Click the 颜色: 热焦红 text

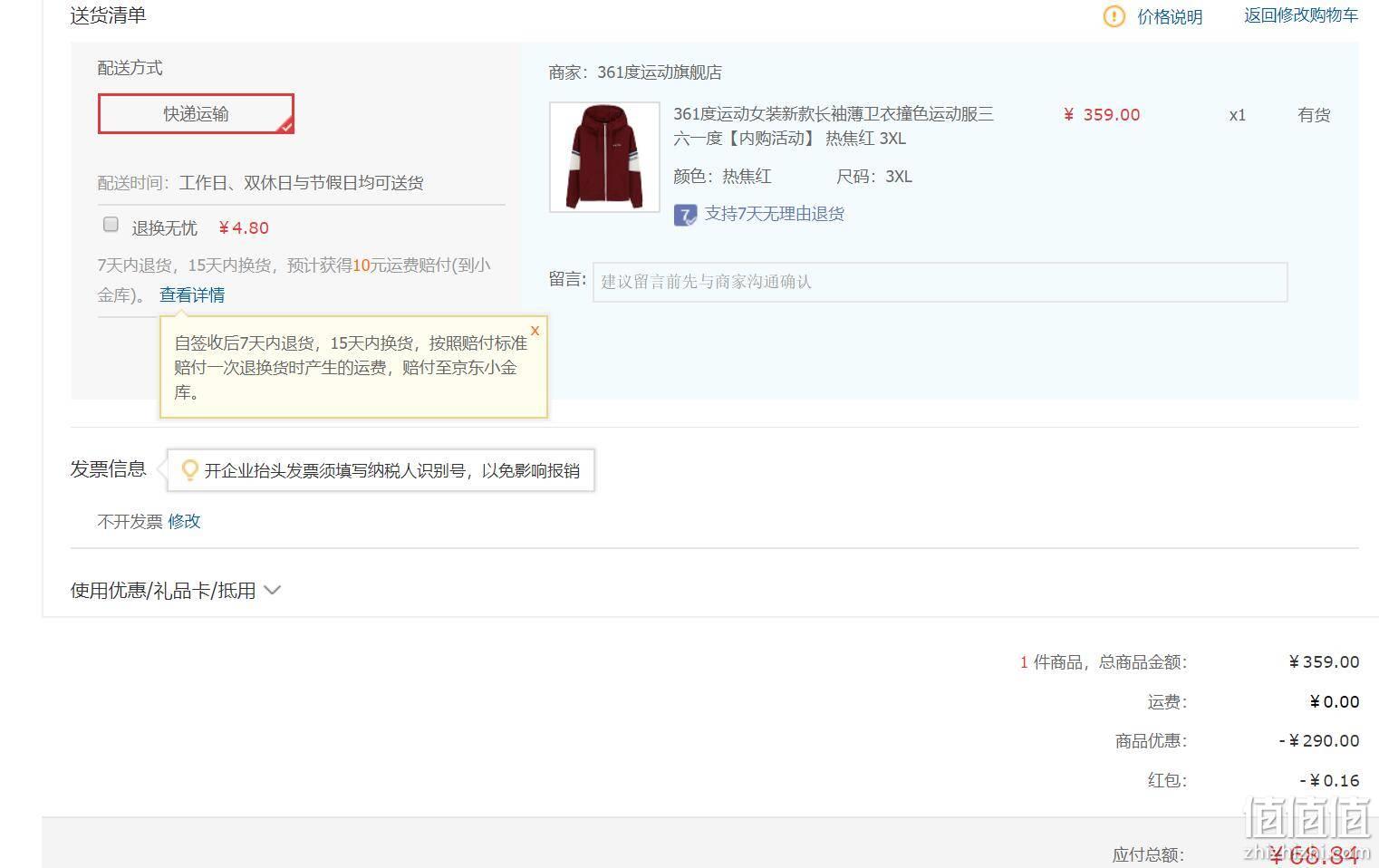722,177
